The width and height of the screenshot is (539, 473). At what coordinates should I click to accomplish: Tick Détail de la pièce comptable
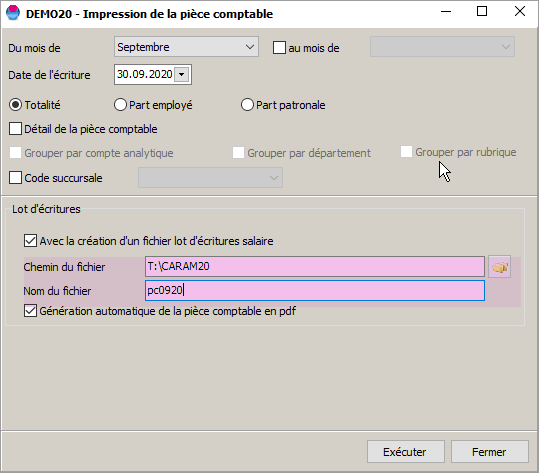coord(15,129)
